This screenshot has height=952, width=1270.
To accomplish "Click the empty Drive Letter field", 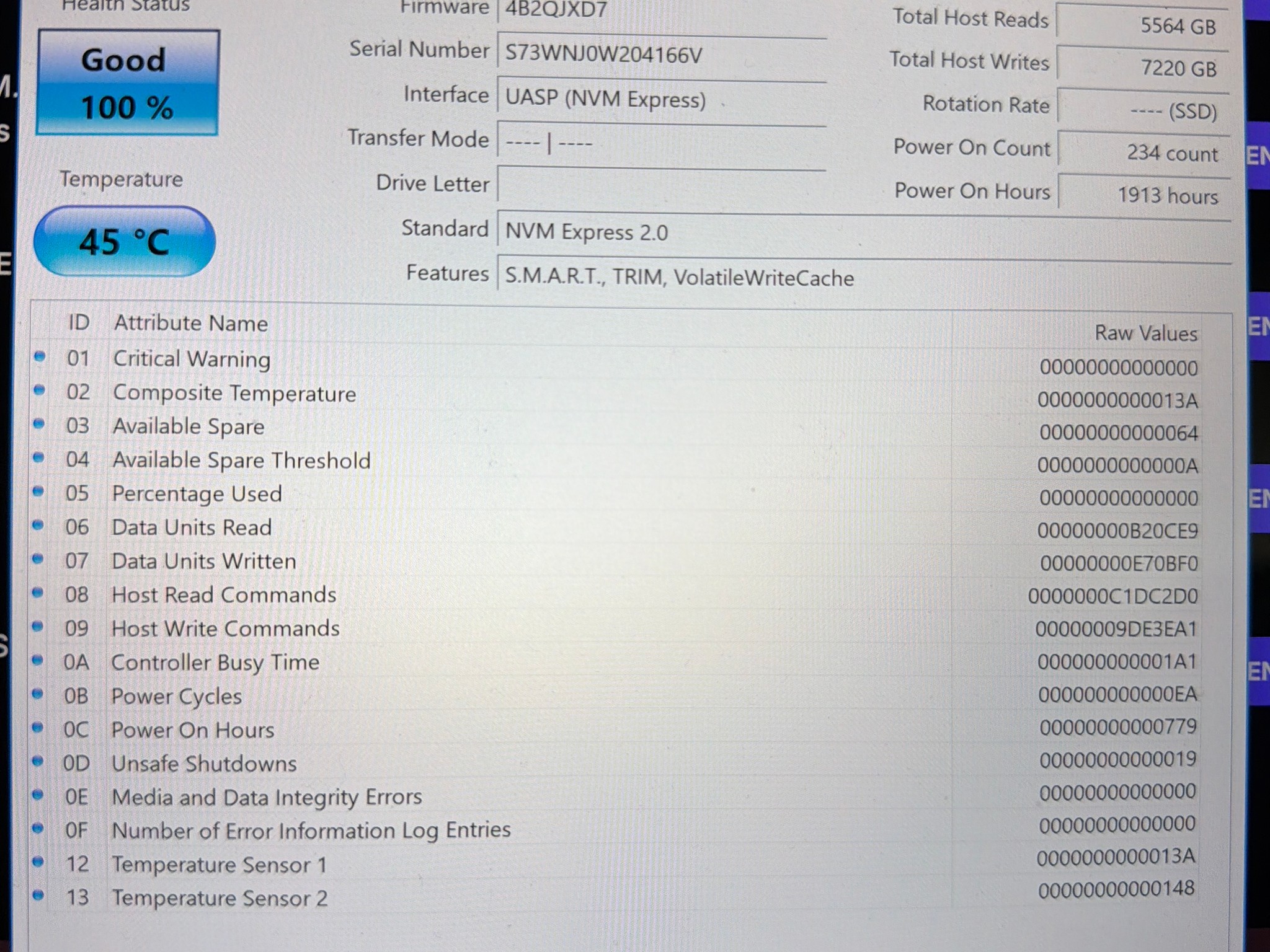I will click(662, 185).
